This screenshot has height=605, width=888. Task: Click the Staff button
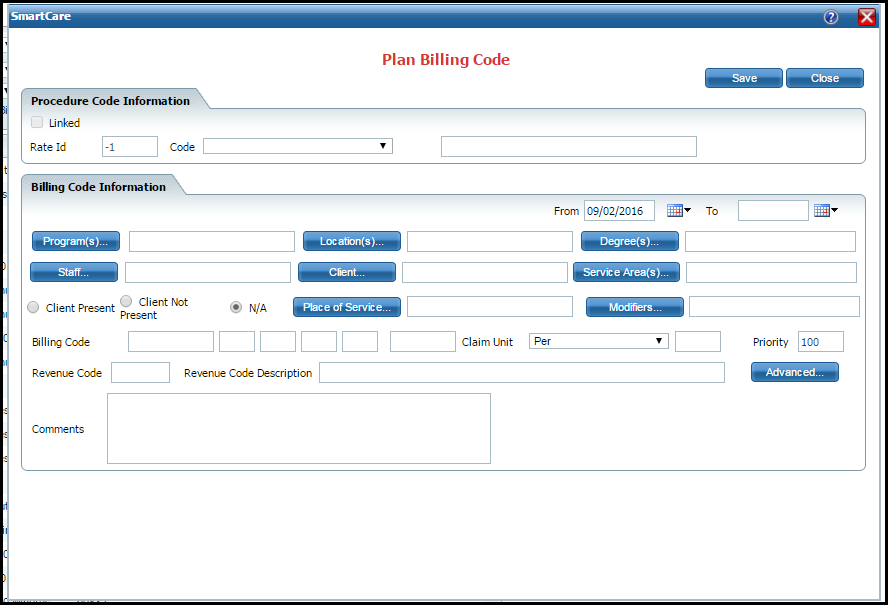click(x=73, y=272)
